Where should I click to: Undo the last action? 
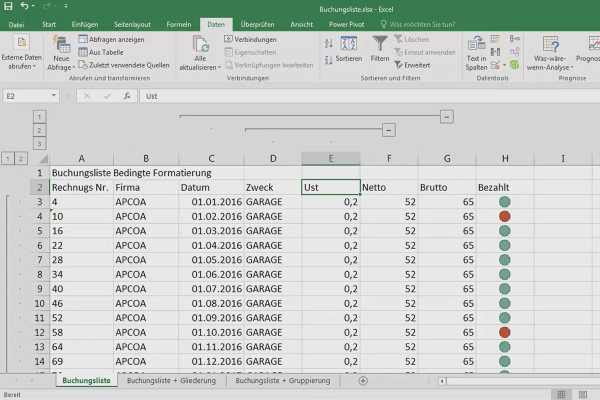[x=24, y=6]
